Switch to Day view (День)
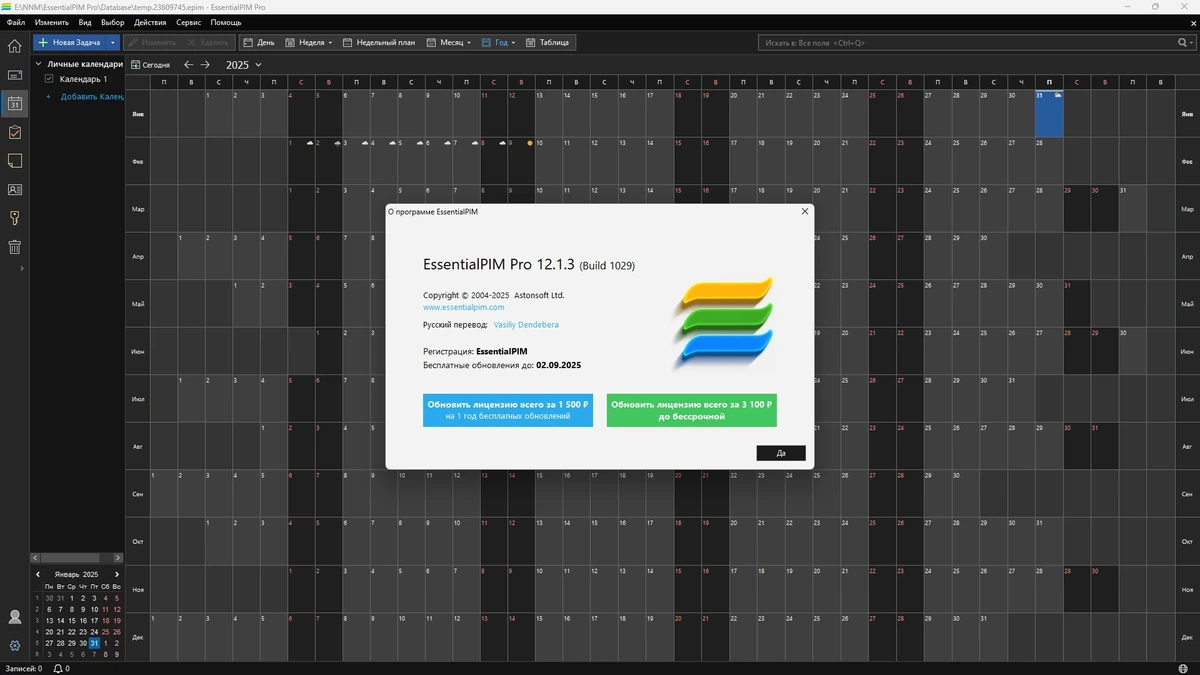 [258, 43]
